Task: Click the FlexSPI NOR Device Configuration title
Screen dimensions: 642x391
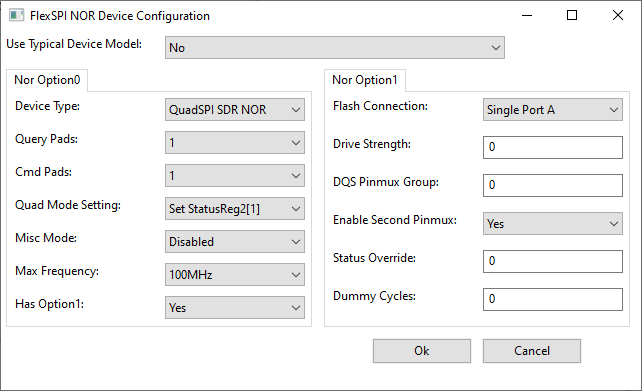Action: coord(120,16)
